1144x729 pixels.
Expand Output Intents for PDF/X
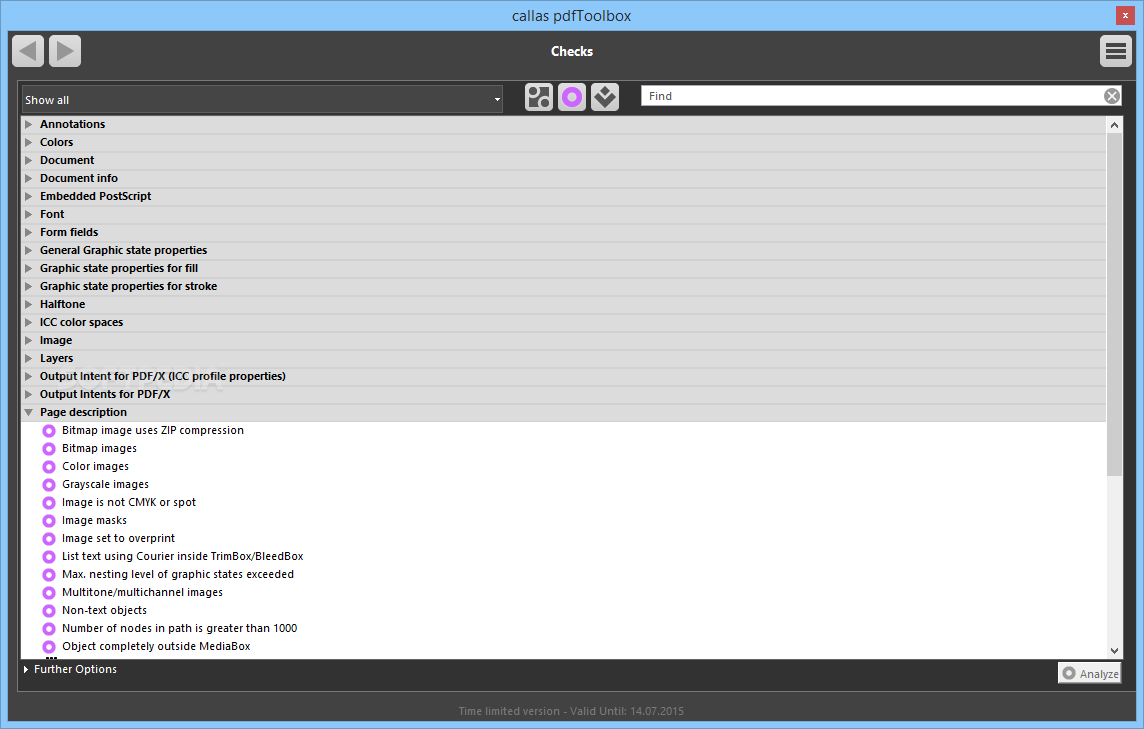28,394
